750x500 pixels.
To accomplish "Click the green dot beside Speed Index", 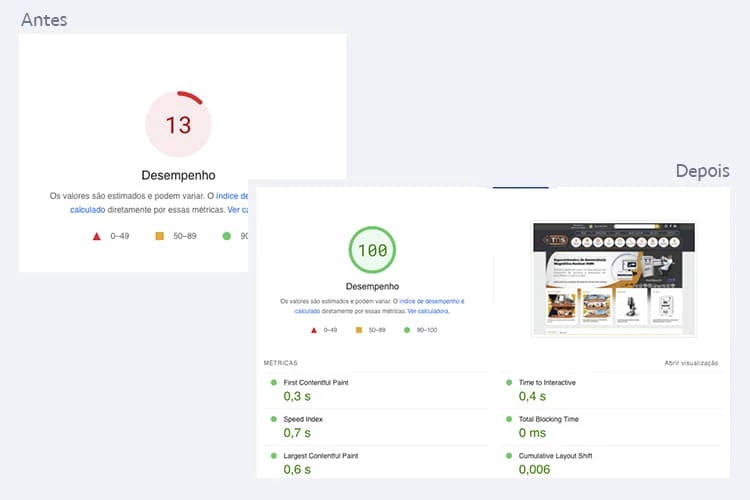I will point(273,419).
